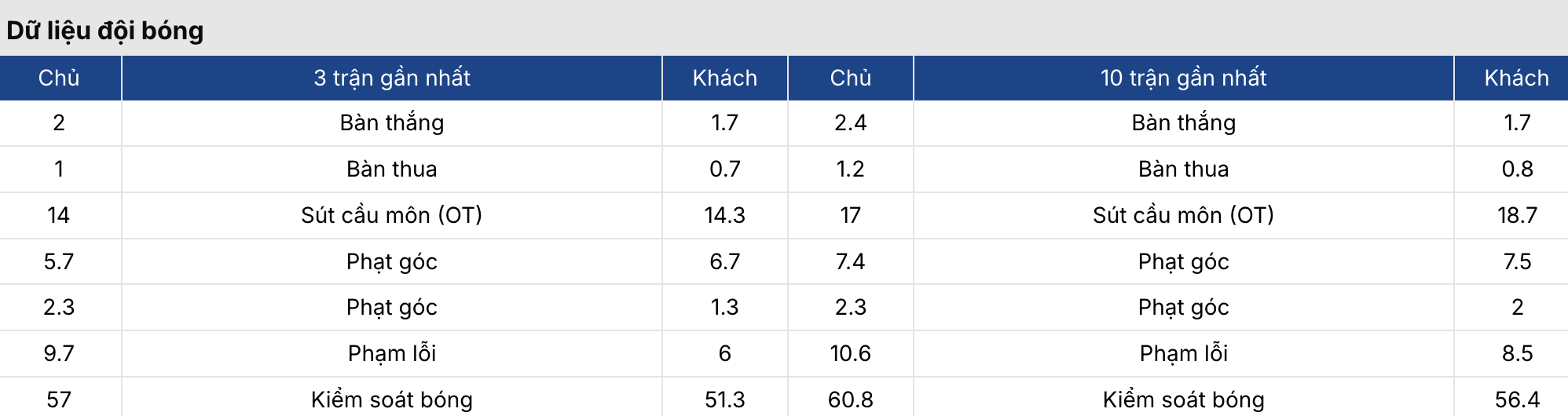The image size is (1568, 416).
Task: Click "Kiểm soát bóng" in the 10-match table
Action: click(x=1183, y=400)
